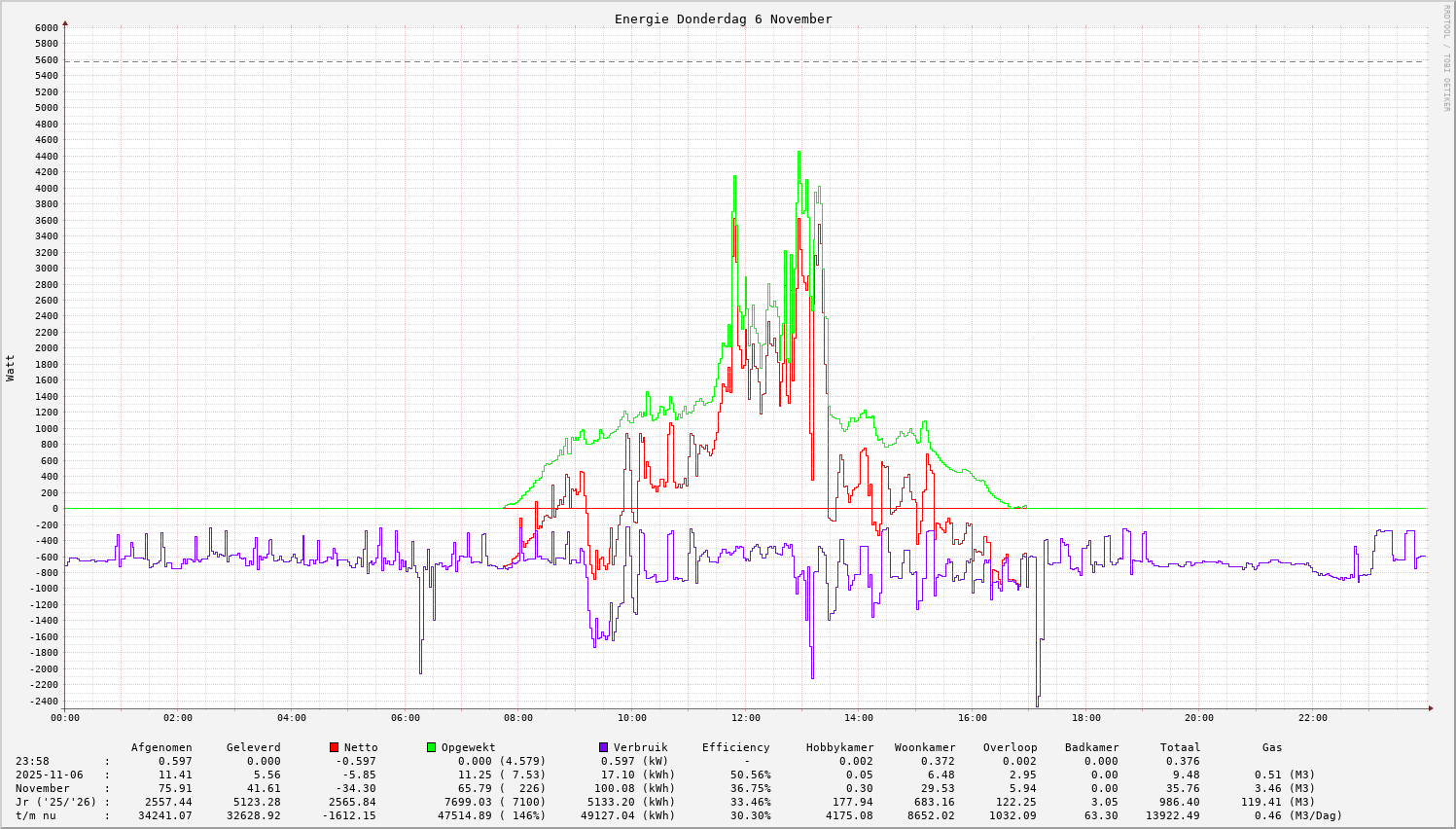Click the Efficiency column header
The image size is (1456, 829).
click(735, 747)
